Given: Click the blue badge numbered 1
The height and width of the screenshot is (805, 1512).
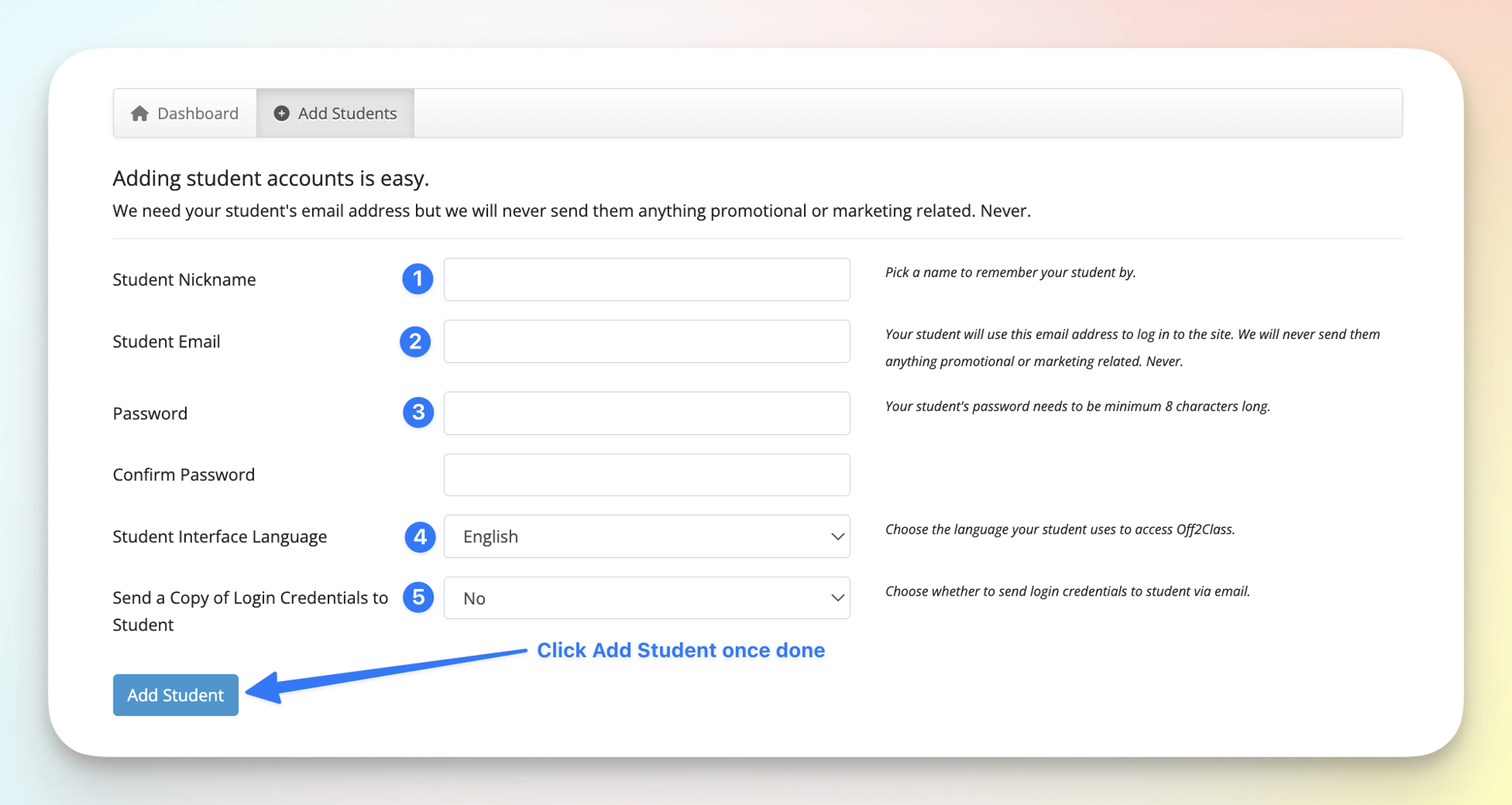Looking at the screenshot, I should point(417,279).
